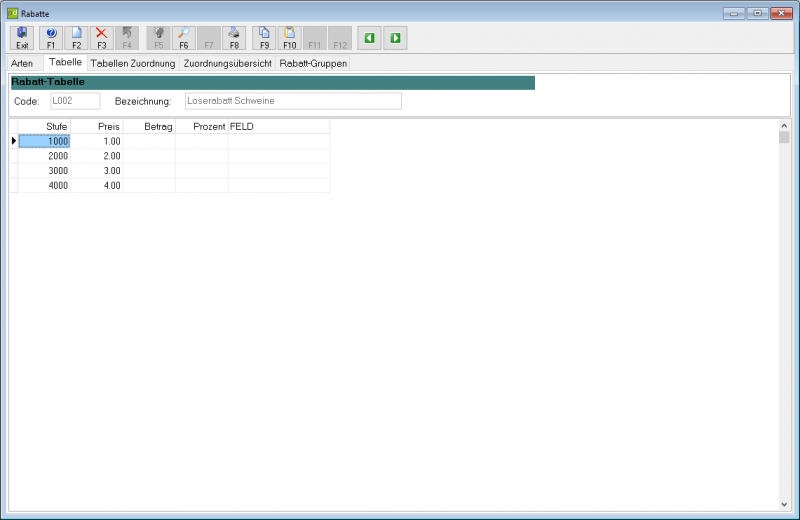Minimize the Rabatte window
Viewport: 800px width, 520px height.
(x=734, y=13)
